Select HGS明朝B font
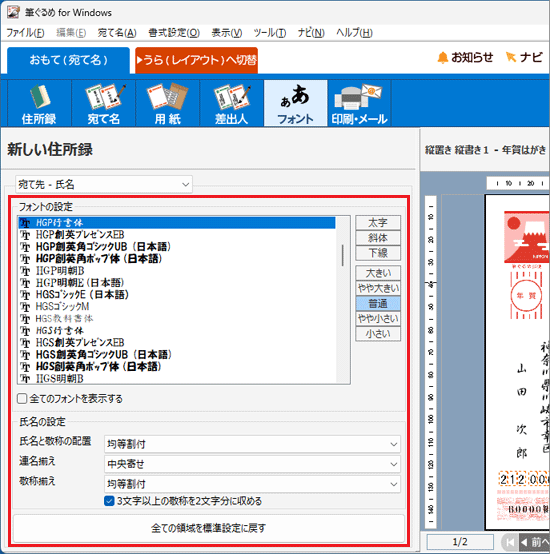The width and height of the screenshot is (550, 554). pyautogui.click(x=177, y=378)
